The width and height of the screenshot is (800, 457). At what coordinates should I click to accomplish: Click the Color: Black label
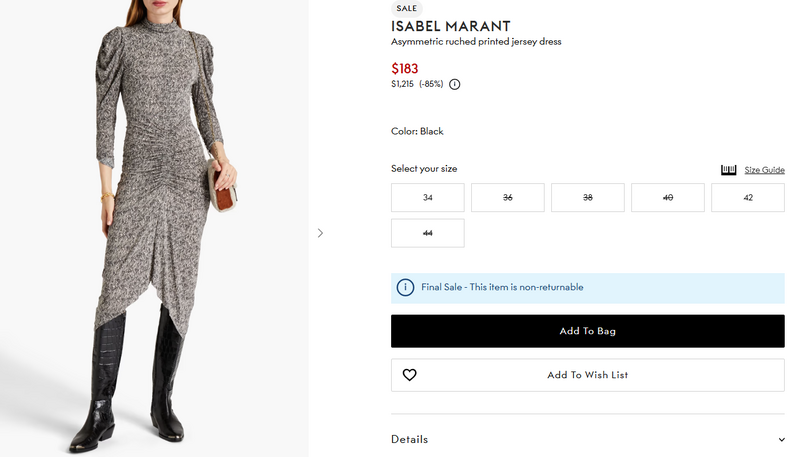pyautogui.click(x=417, y=131)
